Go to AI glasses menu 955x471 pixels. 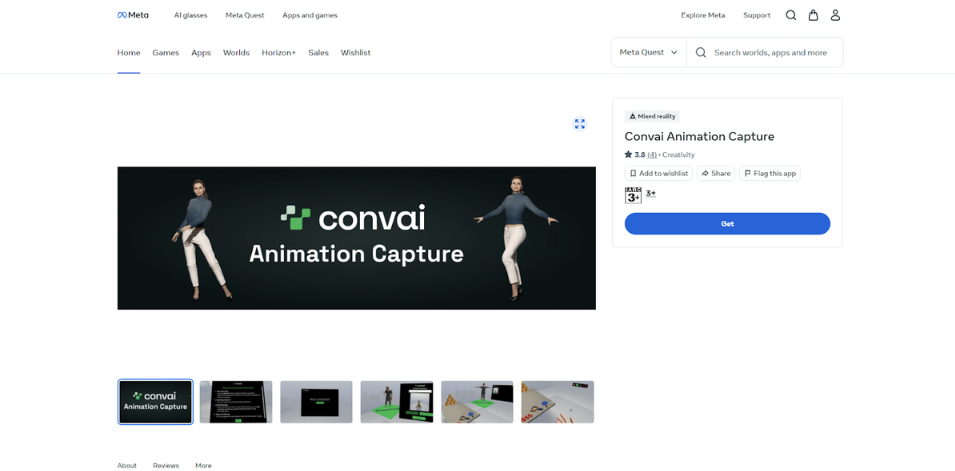(191, 15)
